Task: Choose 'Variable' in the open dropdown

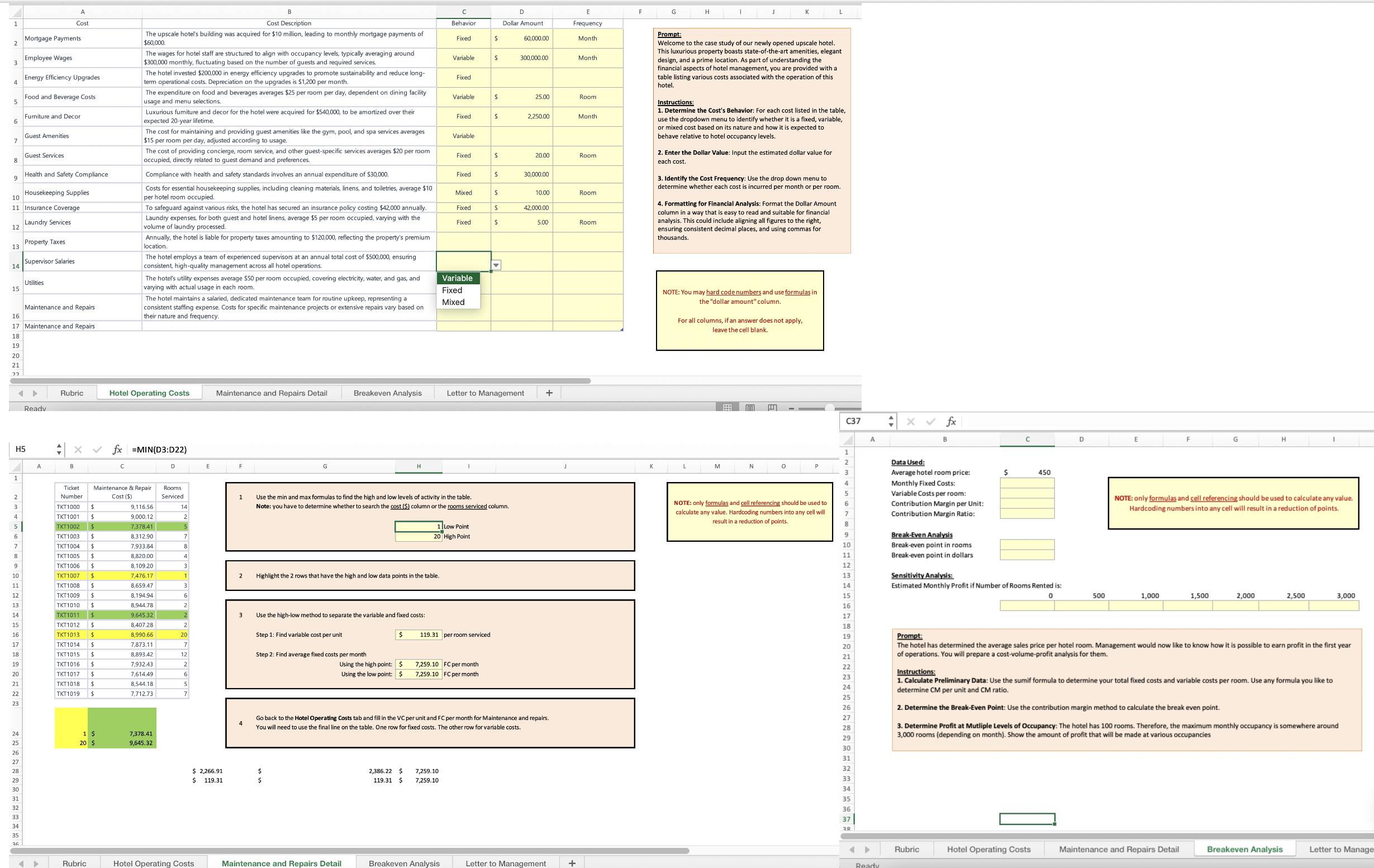Action: 458,278
